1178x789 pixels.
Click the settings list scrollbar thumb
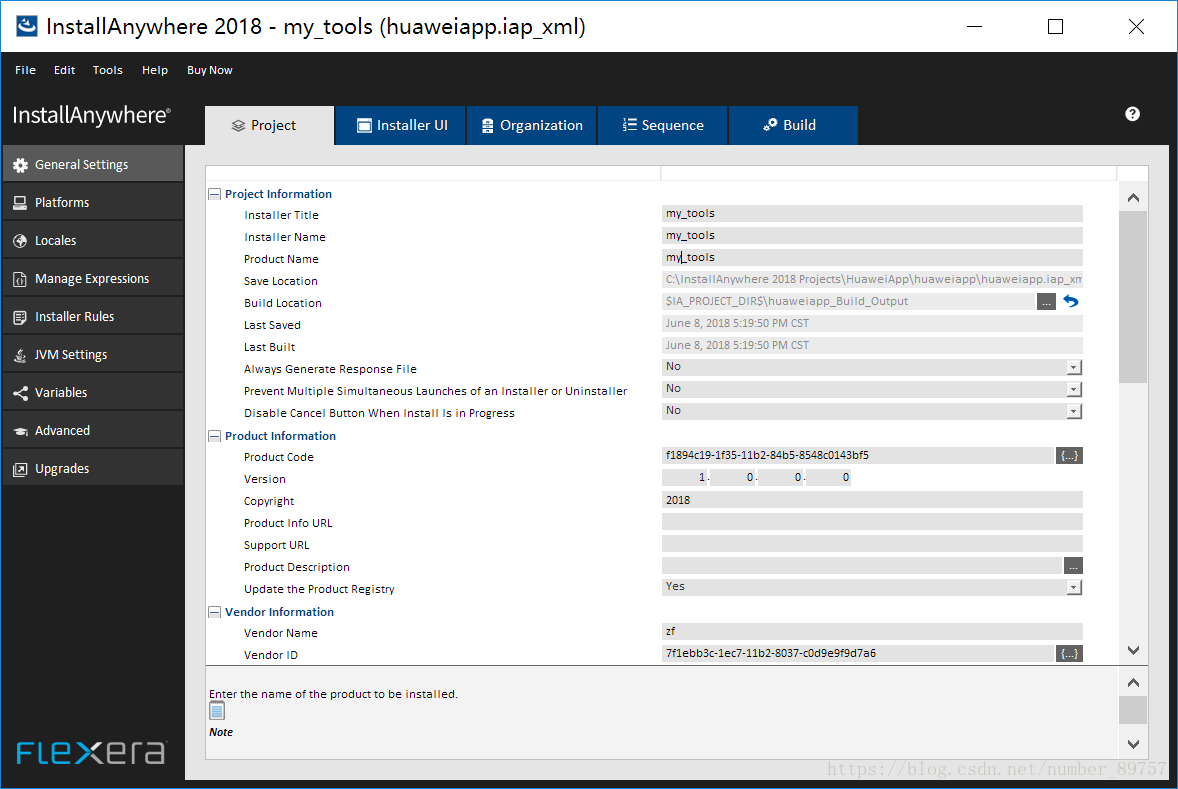click(1133, 298)
